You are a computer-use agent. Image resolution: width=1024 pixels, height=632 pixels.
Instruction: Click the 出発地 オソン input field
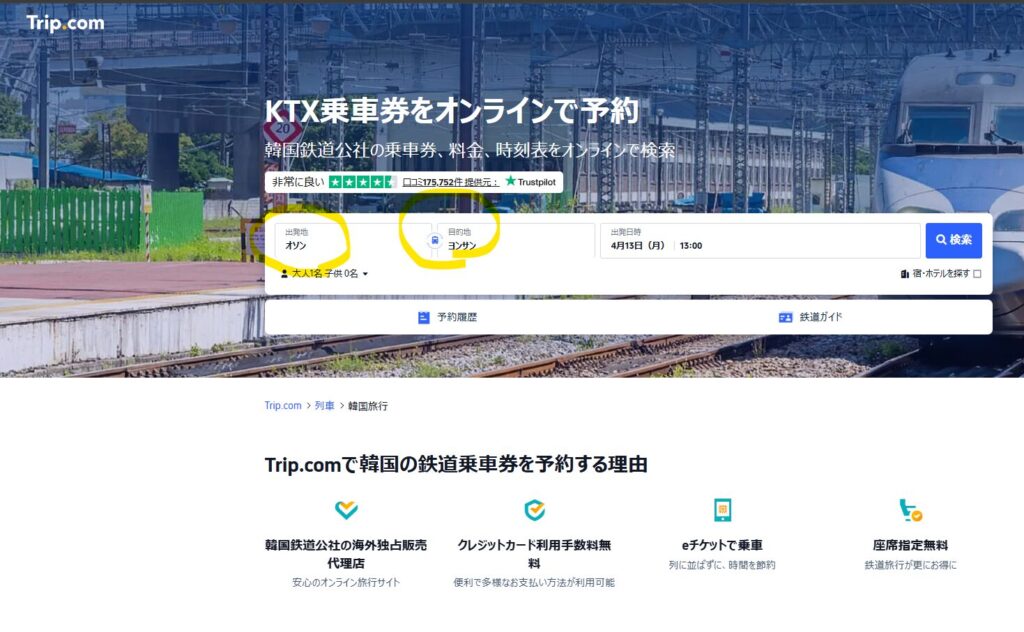point(346,240)
